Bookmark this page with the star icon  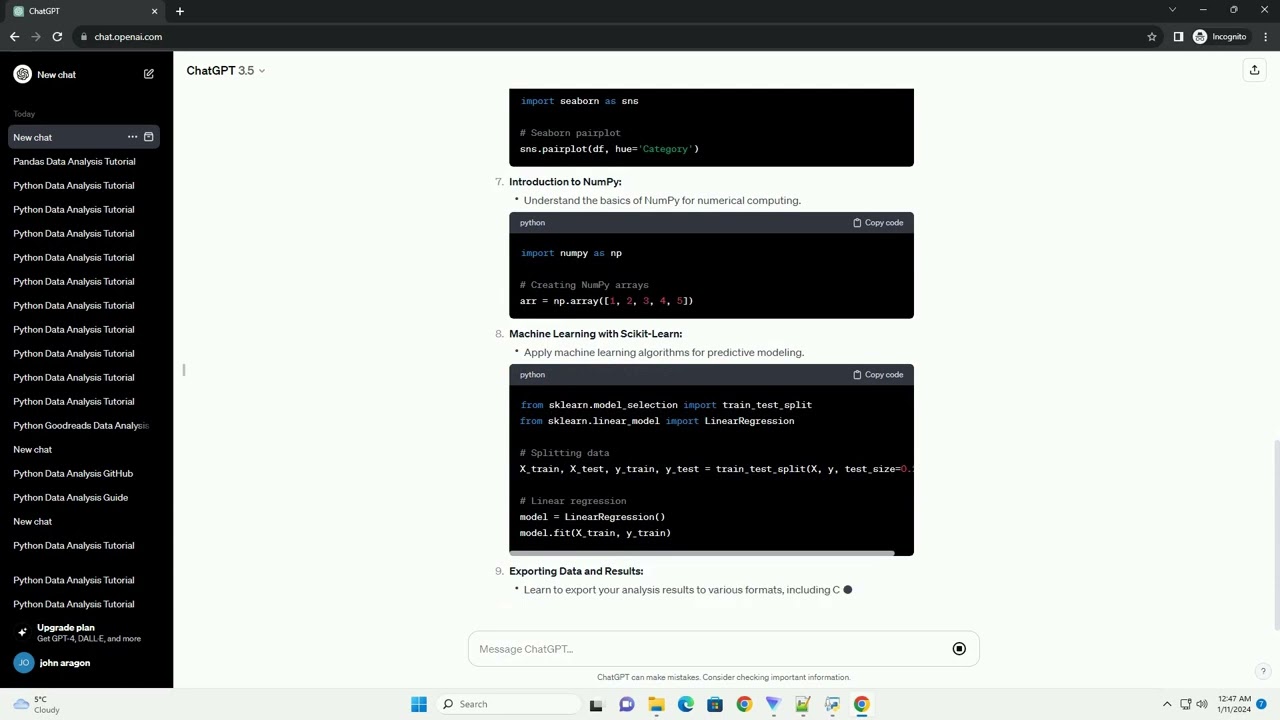click(x=1152, y=37)
